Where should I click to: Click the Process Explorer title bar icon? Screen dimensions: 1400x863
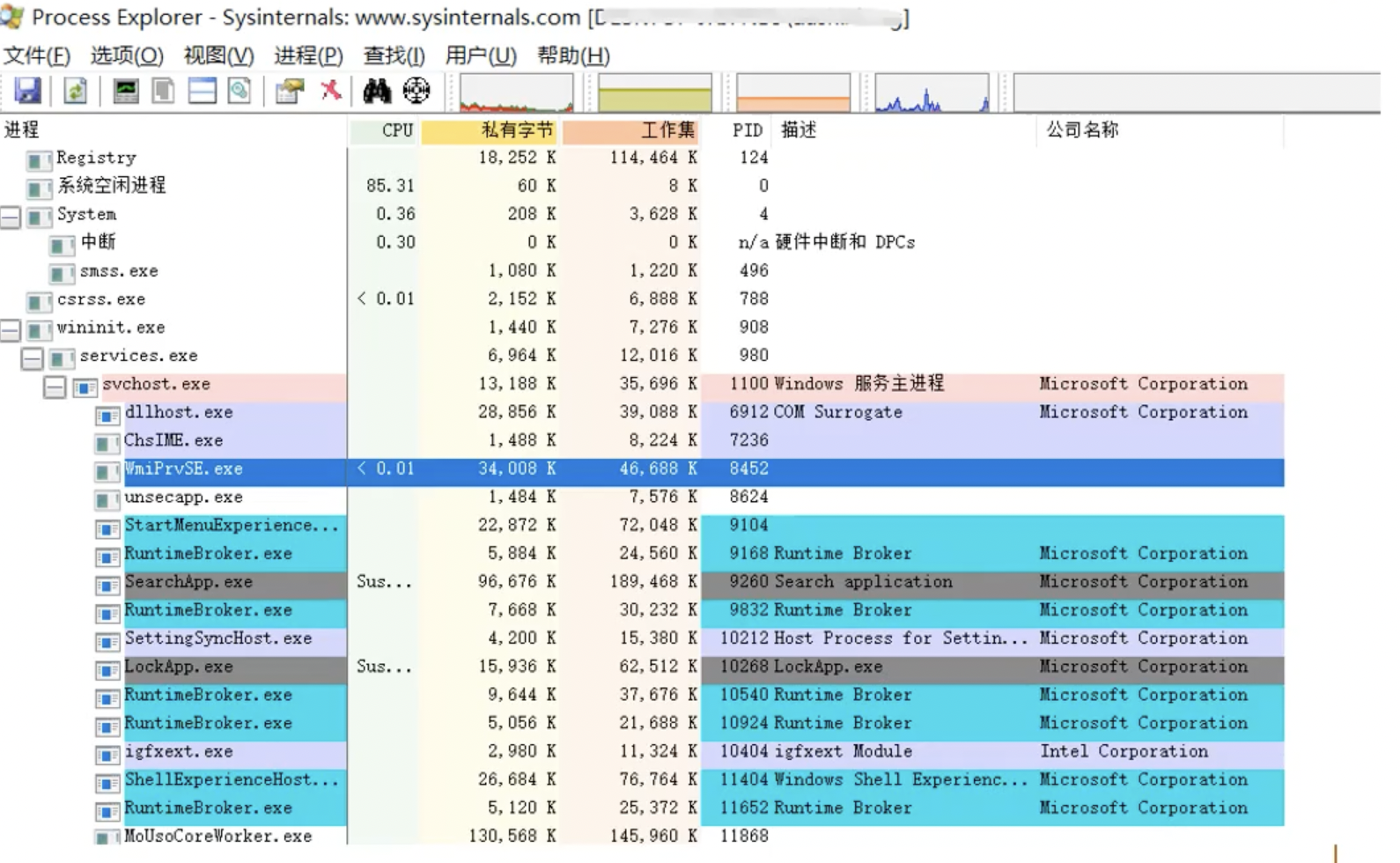pos(12,17)
